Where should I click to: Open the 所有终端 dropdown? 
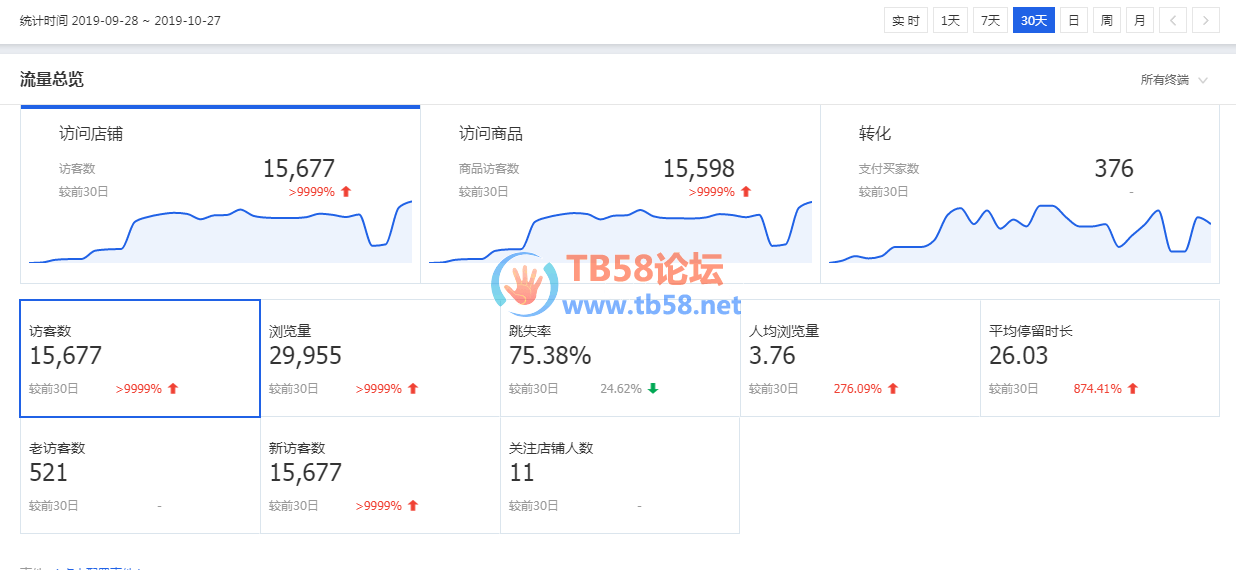pyautogui.click(x=1174, y=80)
